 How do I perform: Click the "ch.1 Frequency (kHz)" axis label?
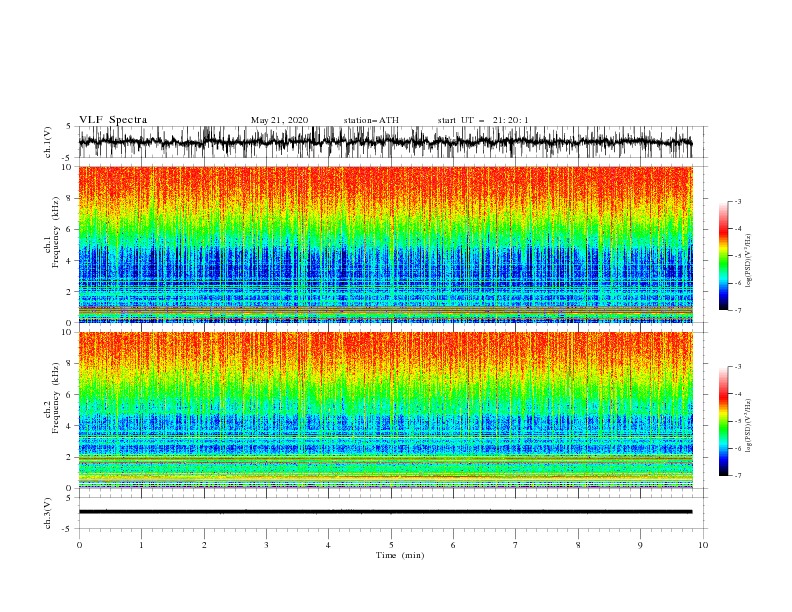tap(52, 232)
